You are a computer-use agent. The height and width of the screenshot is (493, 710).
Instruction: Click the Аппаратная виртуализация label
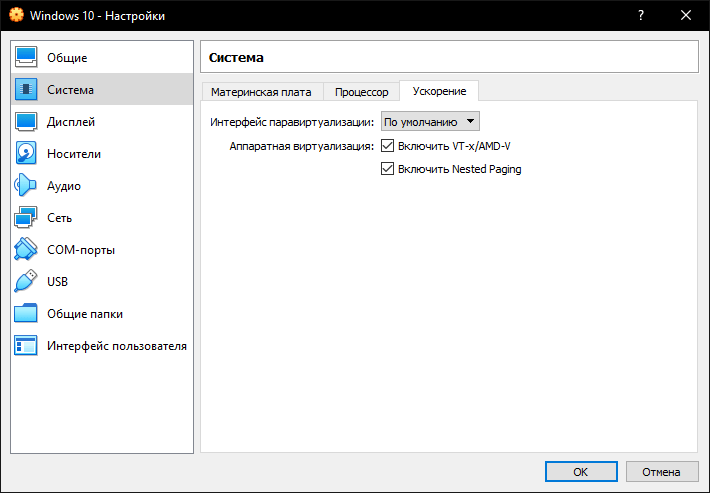pyautogui.click(x=302, y=146)
